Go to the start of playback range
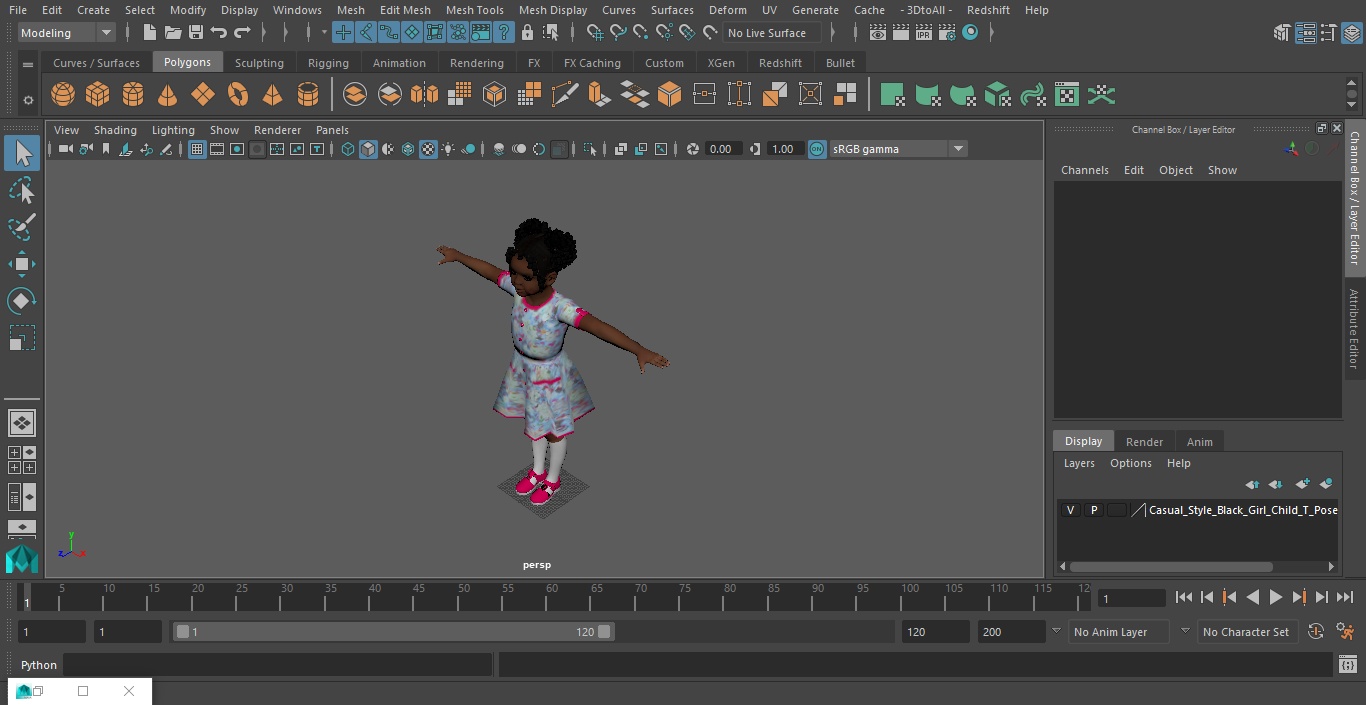The width and height of the screenshot is (1366, 705). pos(1183,597)
